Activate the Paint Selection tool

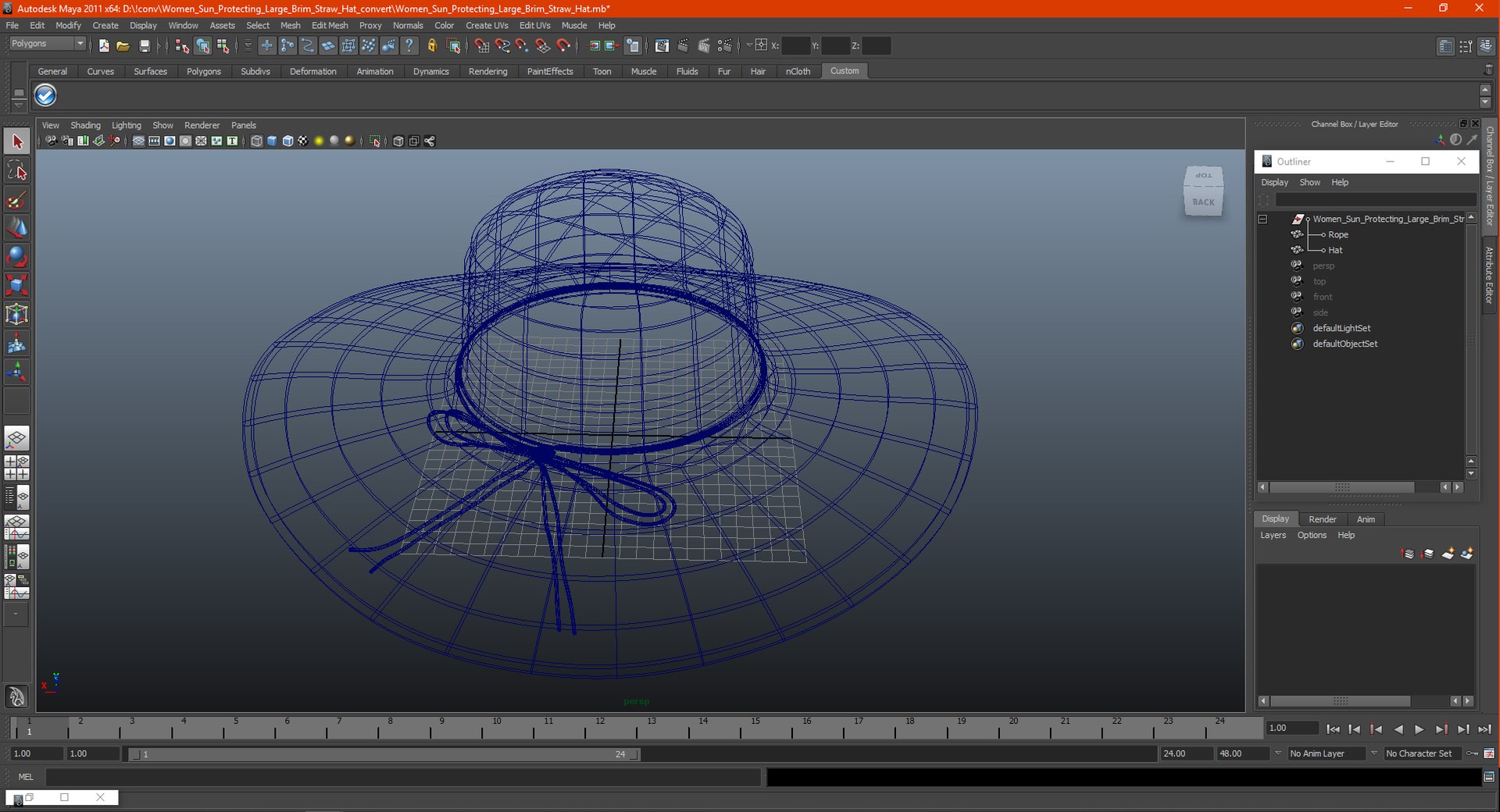[16, 200]
